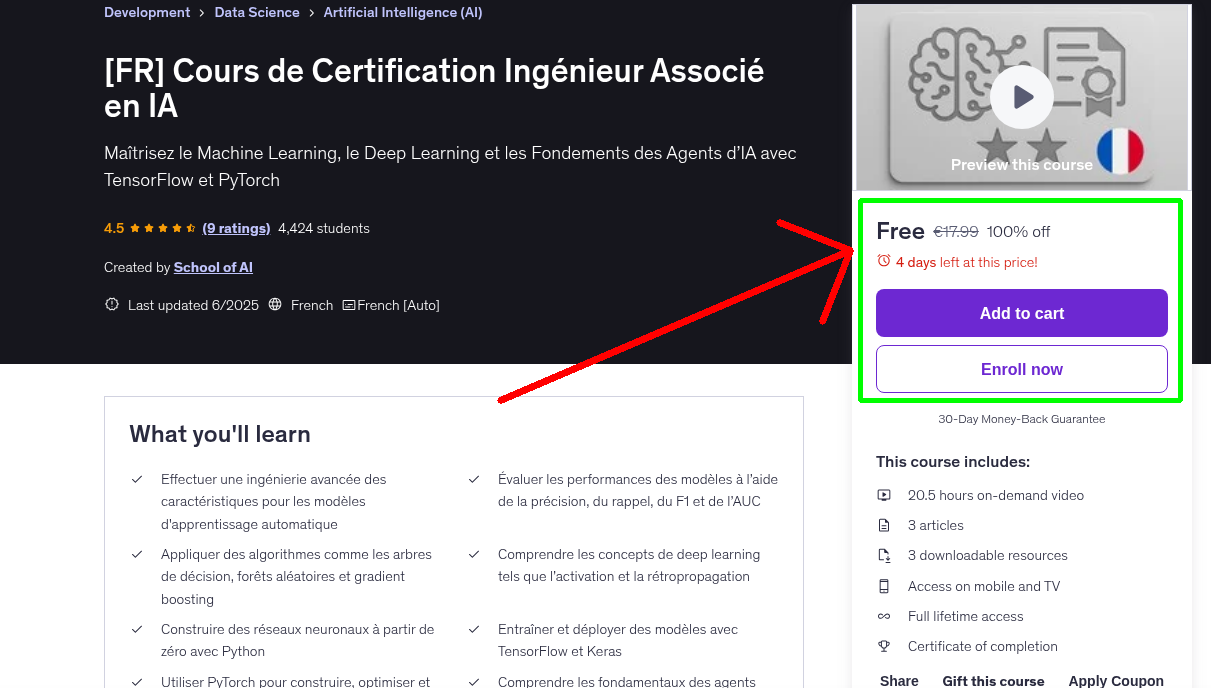Click the globe icon next to French
This screenshot has height=688, width=1211.
tap(275, 304)
